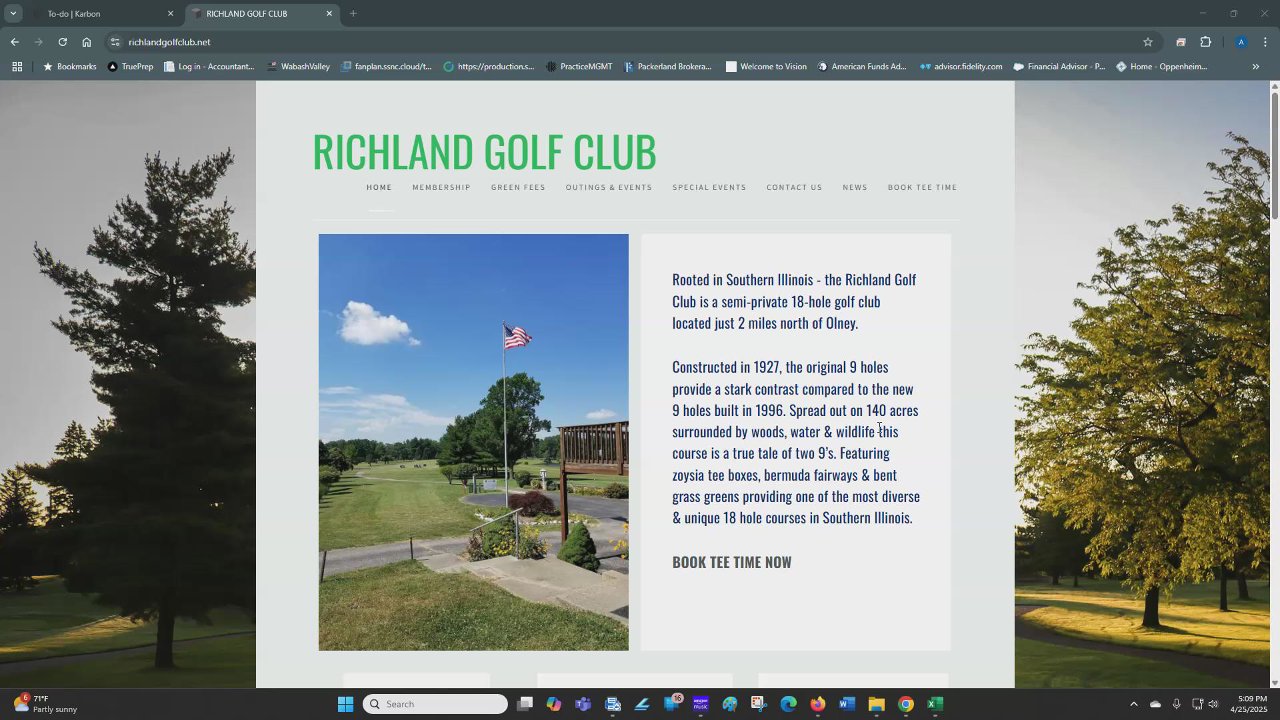This screenshot has width=1280, height=720.
Task: Open the clock and date 5:09 PM
Action: 1250,704
